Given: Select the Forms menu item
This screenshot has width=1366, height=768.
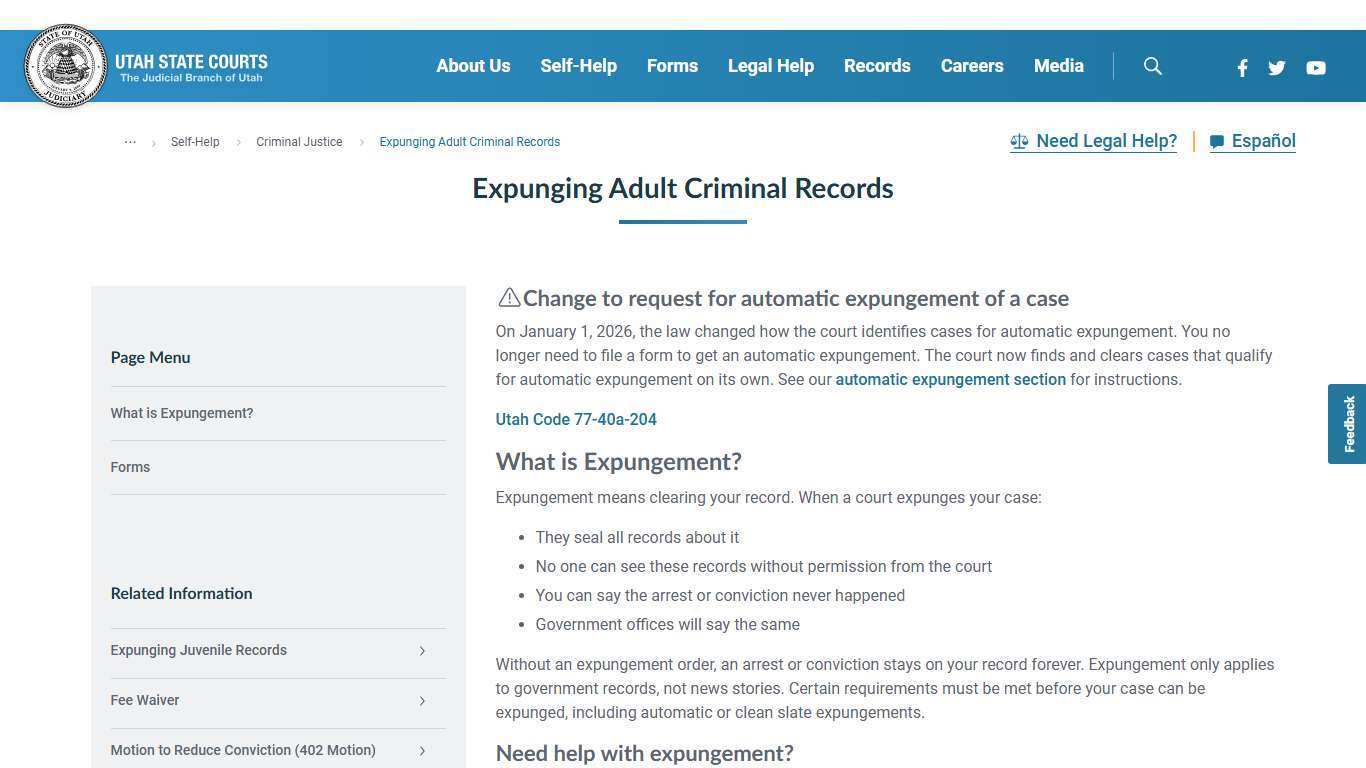Looking at the screenshot, I should 672,66.
